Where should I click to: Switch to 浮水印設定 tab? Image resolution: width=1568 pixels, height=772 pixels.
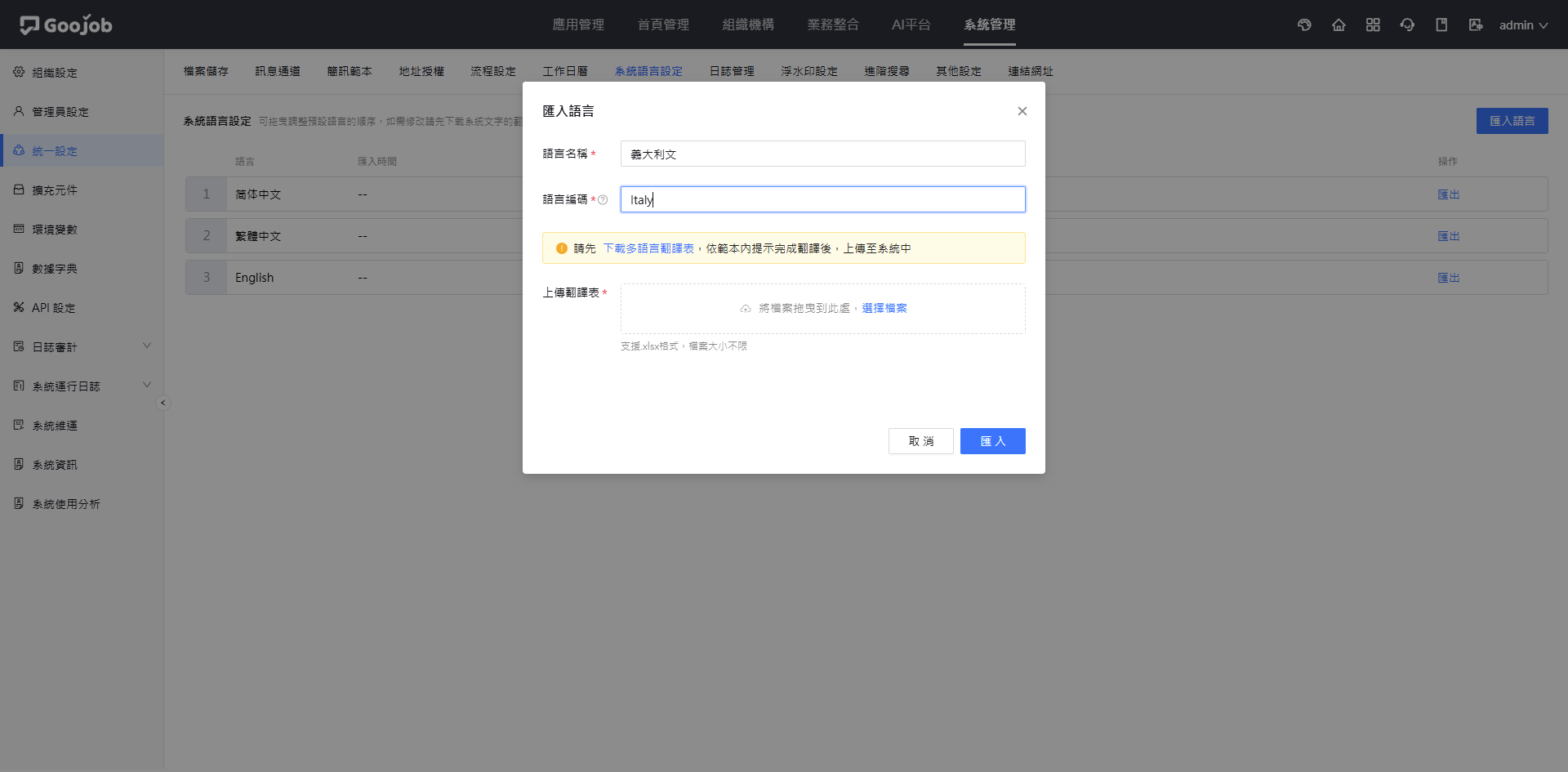[809, 71]
